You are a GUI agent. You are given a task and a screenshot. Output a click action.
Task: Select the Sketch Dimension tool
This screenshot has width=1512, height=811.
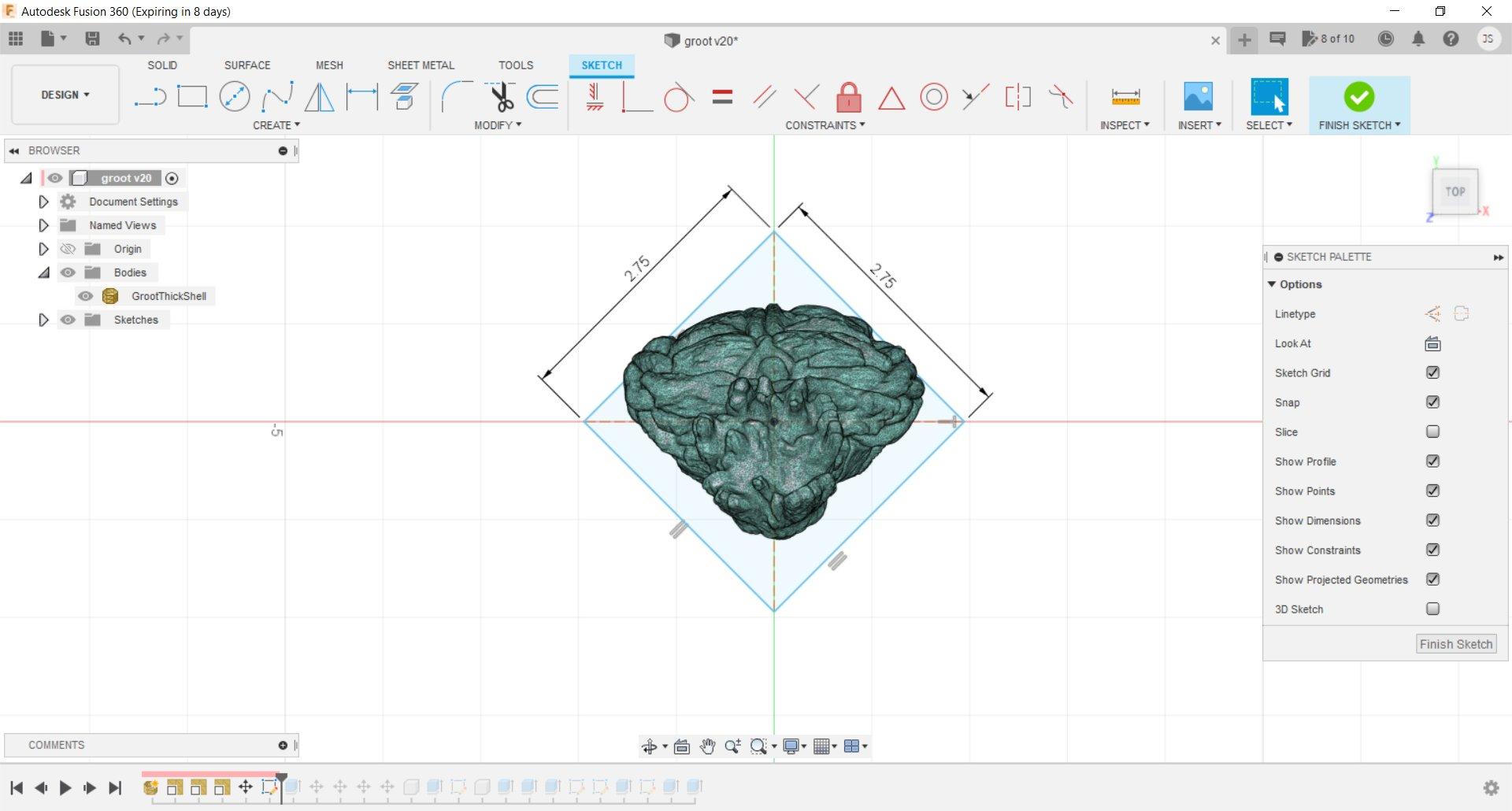coord(361,97)
